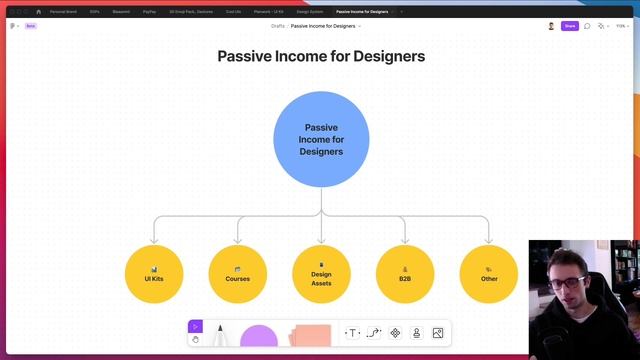640x360 pixels.
Task: Switch to the Design System tab
Action: 310,12
